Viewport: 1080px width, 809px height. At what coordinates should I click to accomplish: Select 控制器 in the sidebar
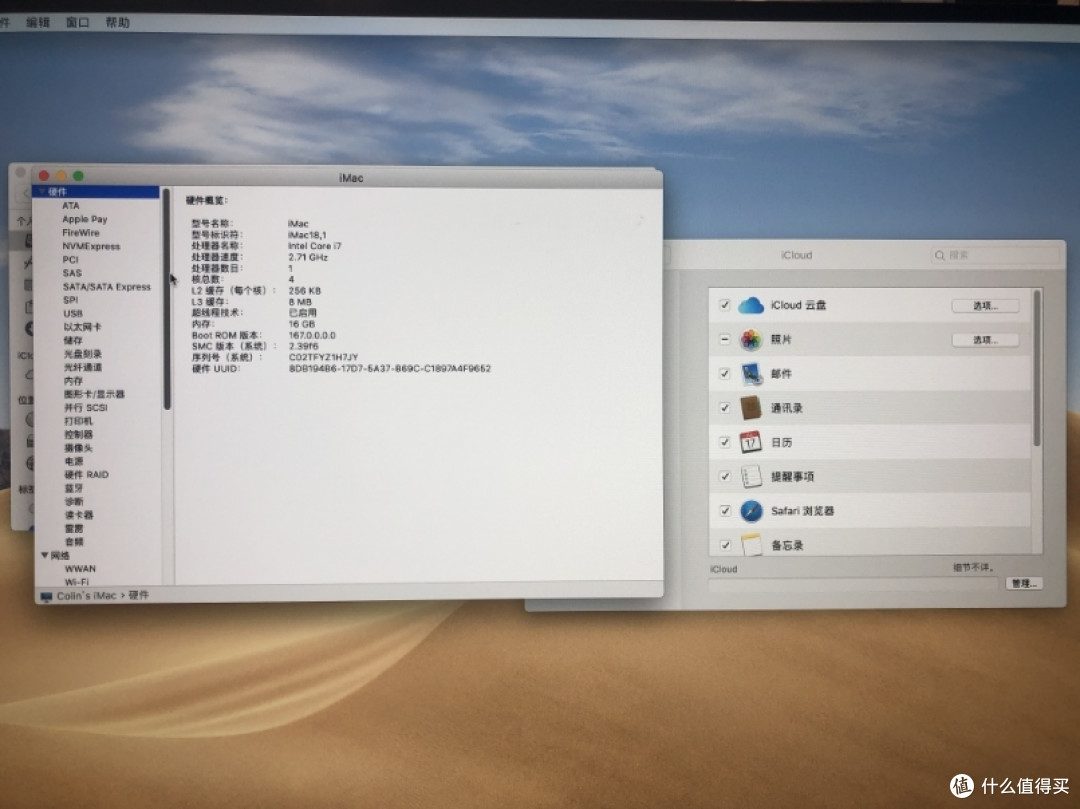click(78, 434)
